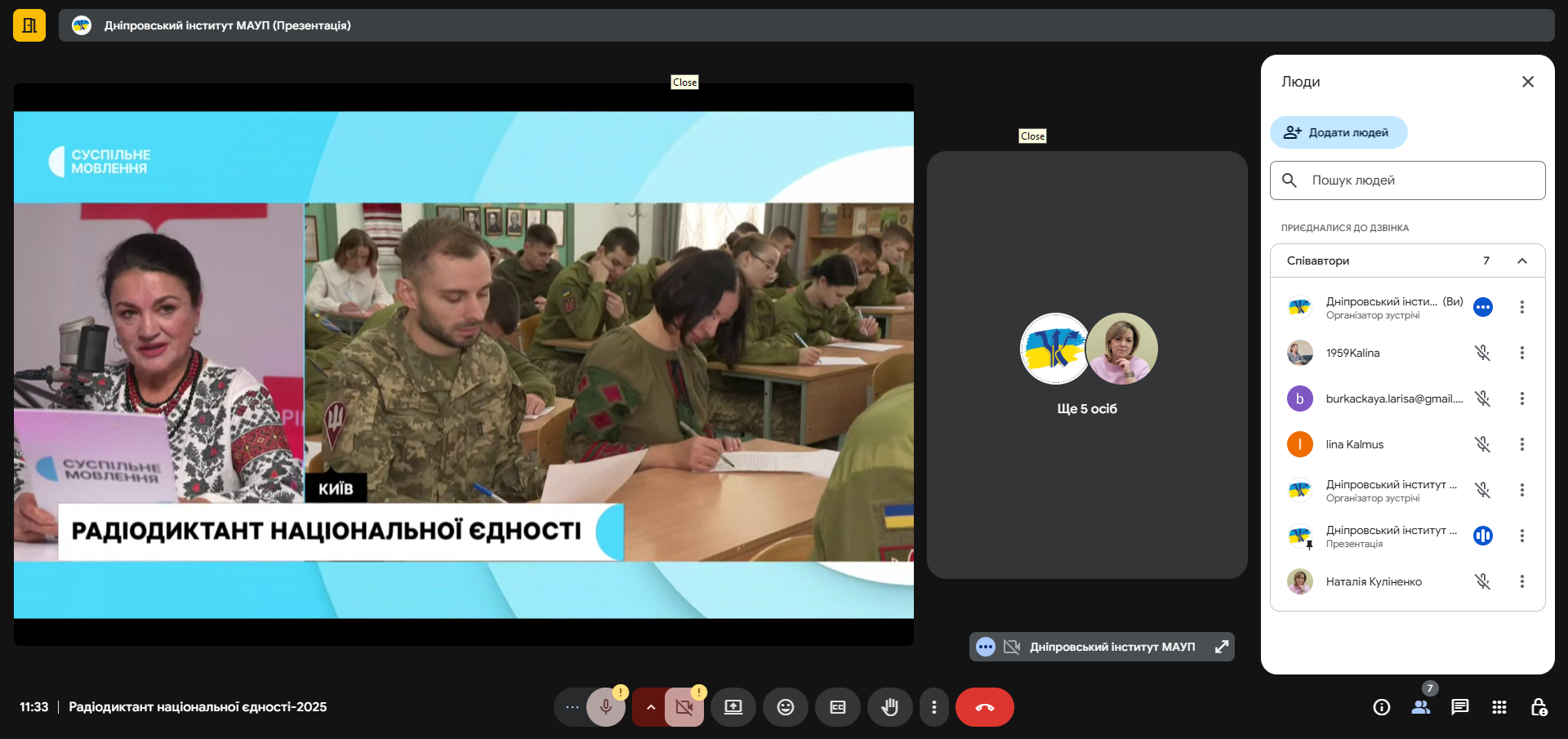Open host controls lock icon
This screenshot has width=1568, height=739.
tap(1538, 707)
